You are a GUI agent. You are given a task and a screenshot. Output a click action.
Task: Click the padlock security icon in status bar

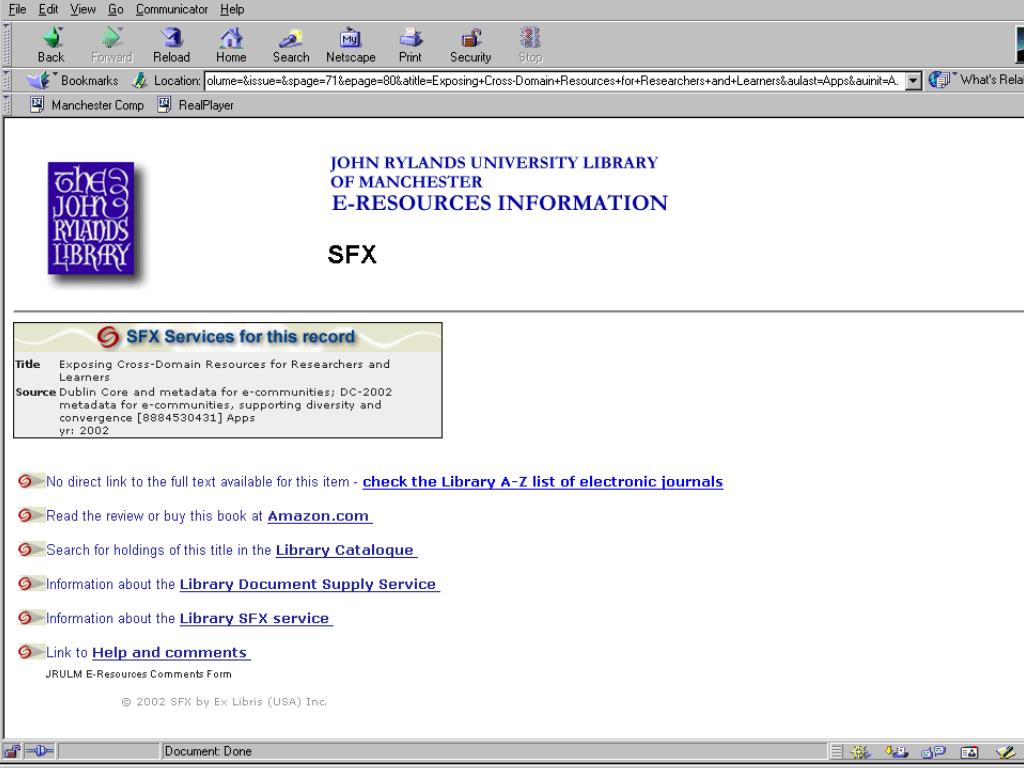pyautogui.click(x=12, y=751)
